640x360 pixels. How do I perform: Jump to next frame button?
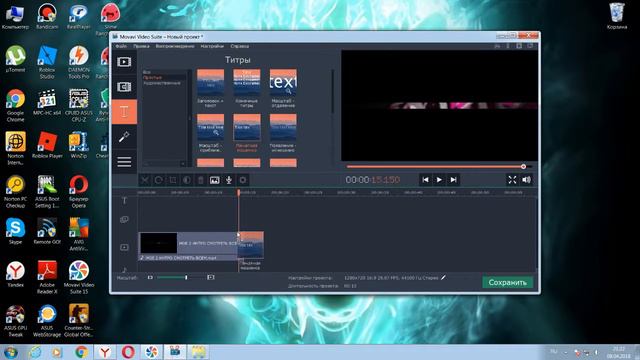point(453,180)
